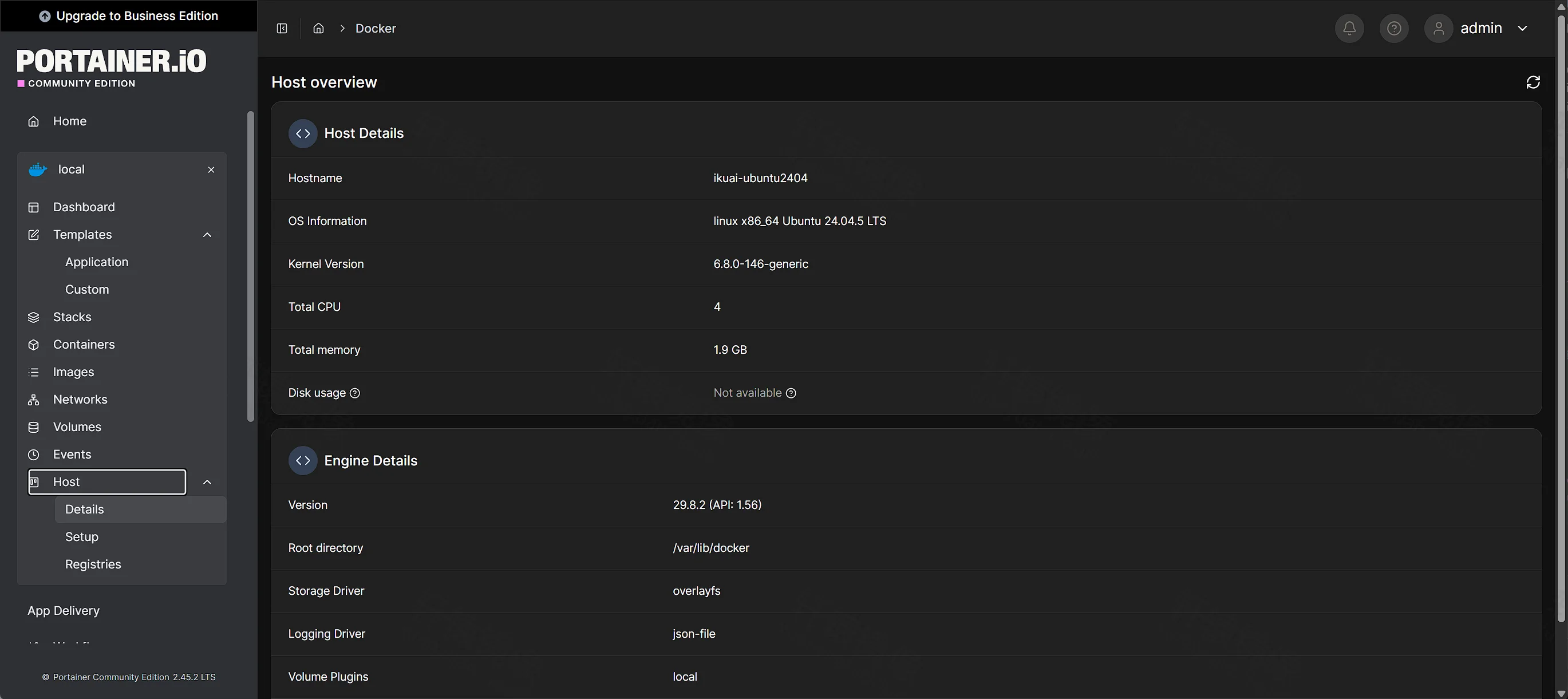Click the sidebar scrollbar

pos(250,266)
